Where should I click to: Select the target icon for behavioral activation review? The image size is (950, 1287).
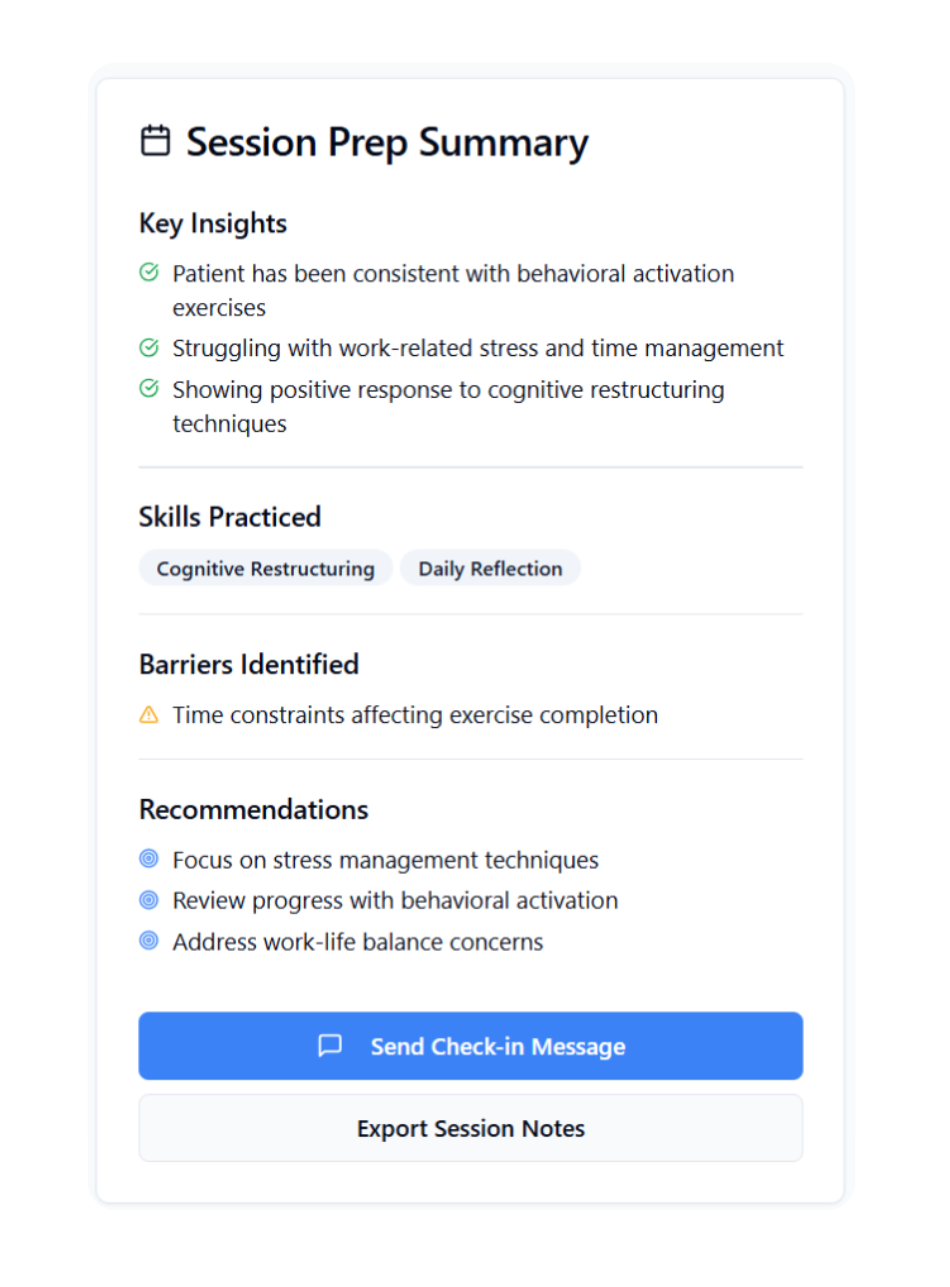click(149, 899)
